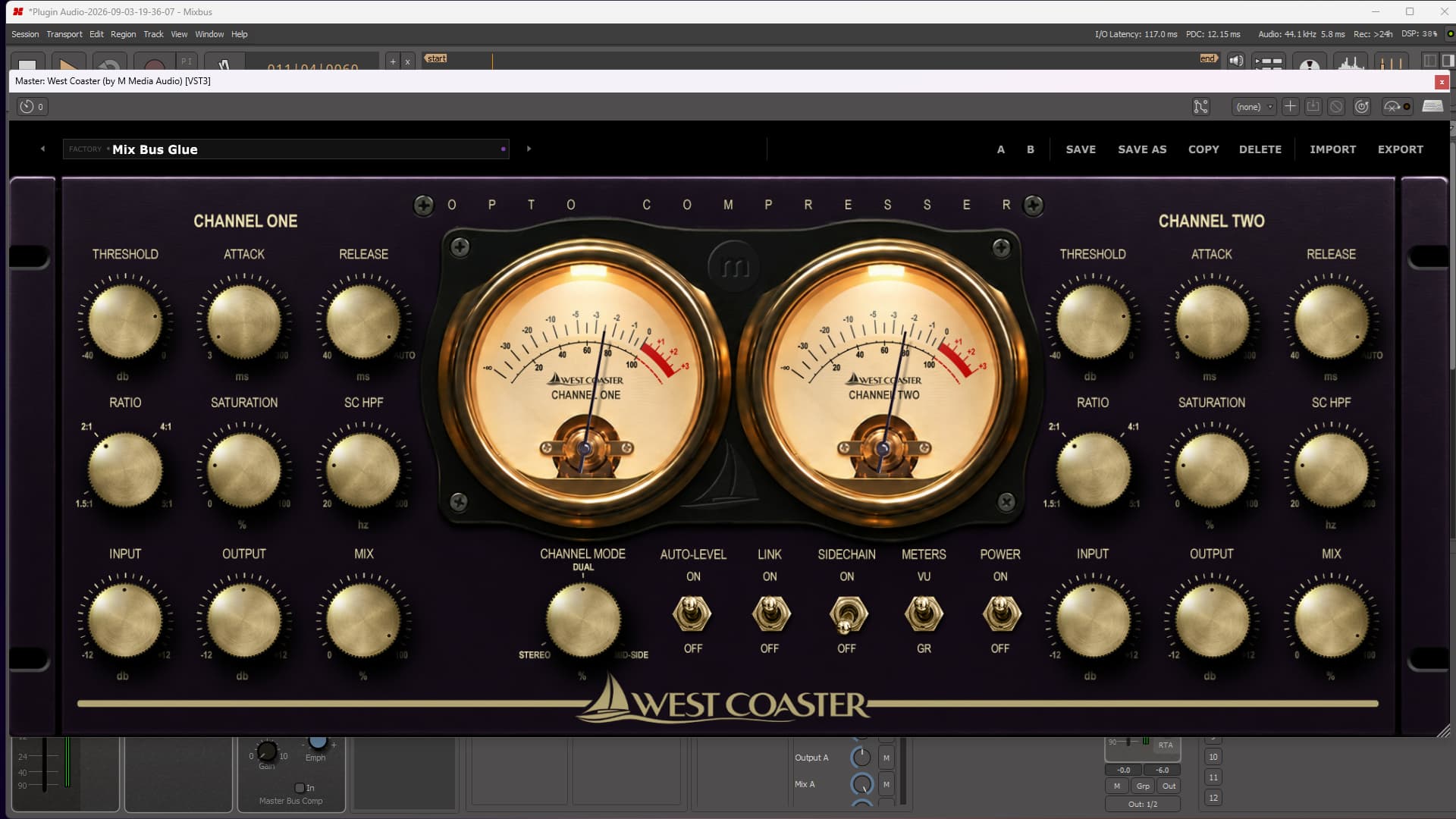Click the IMPORT button
Viewport: 1456px width, 819px height.
[x=1332, y=149]
